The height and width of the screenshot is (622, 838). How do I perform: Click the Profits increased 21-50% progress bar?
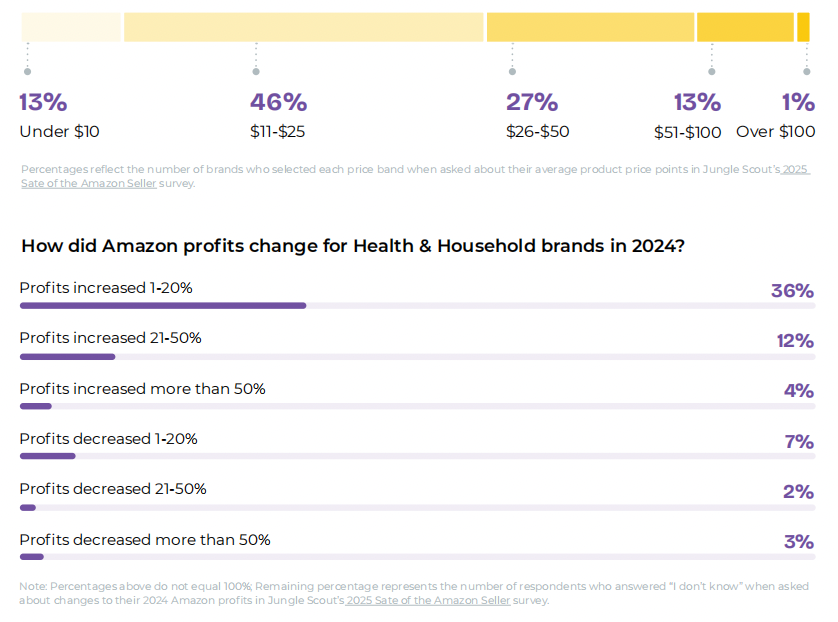pos(67,356)
